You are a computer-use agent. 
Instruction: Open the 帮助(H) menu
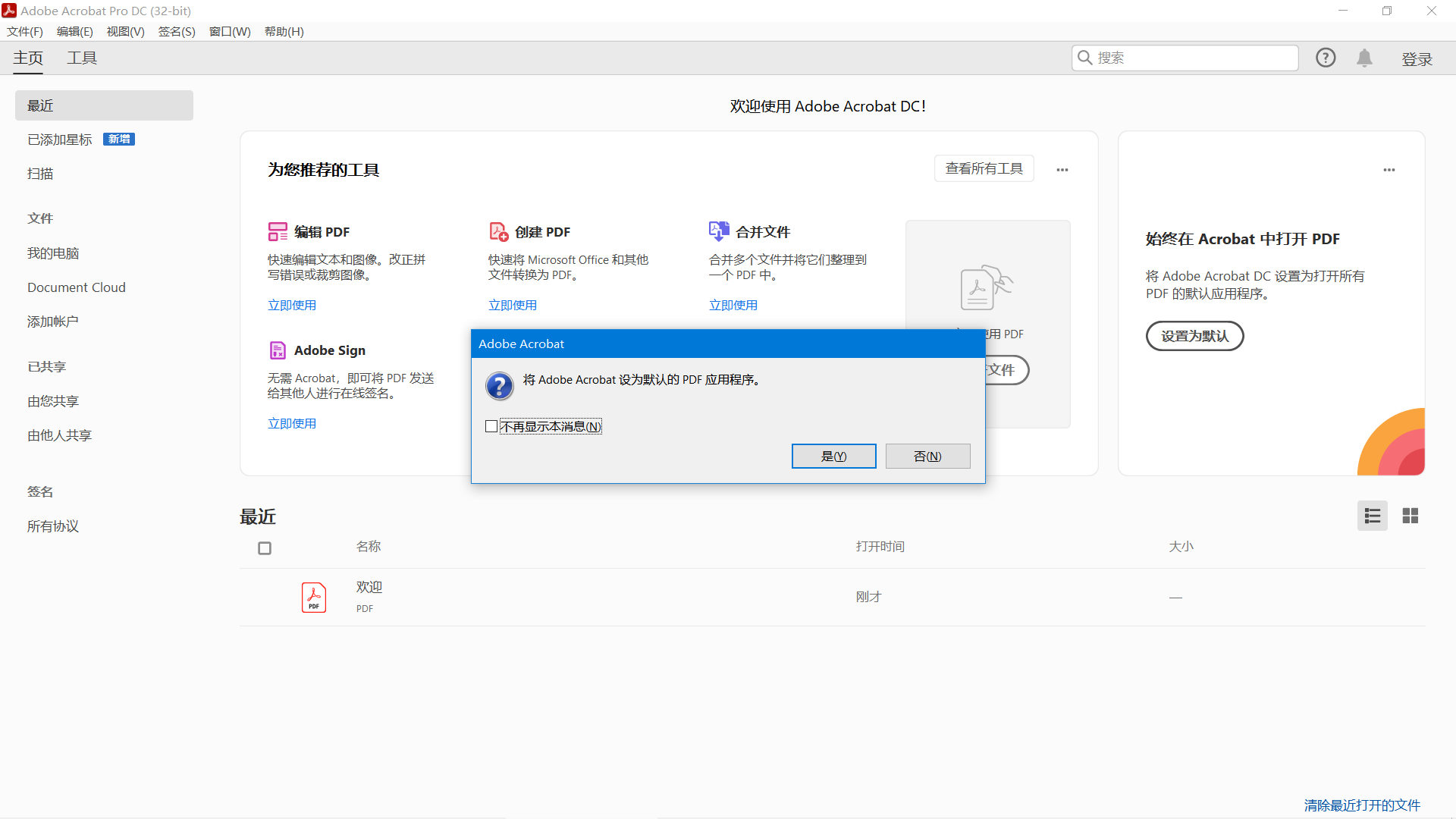click(x=284, y=31)
